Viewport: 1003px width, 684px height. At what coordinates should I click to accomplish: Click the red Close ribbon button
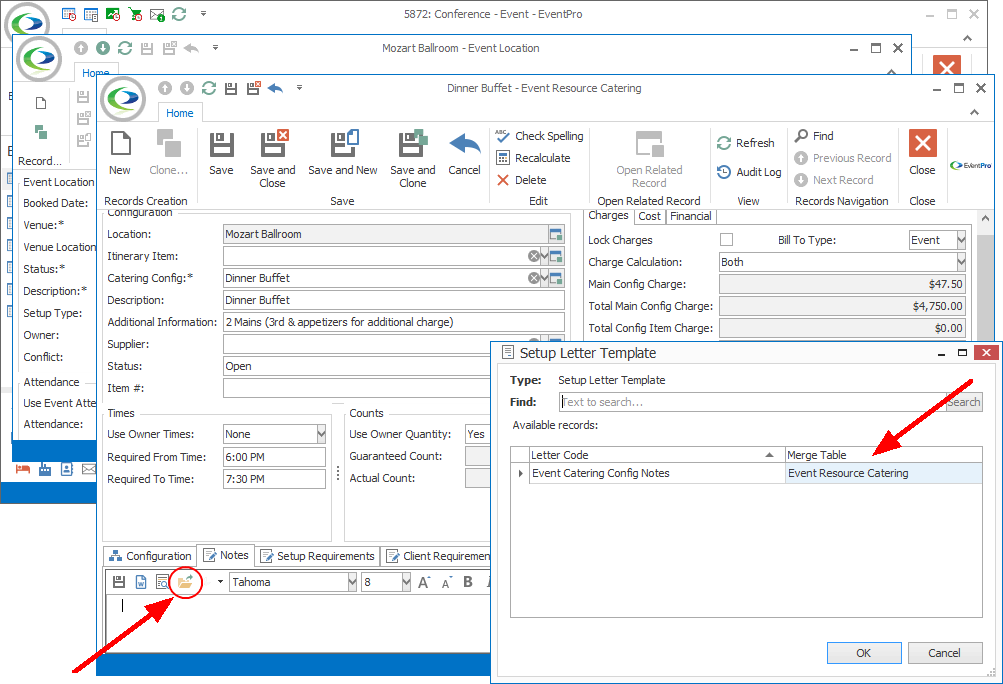tap(922, 153)
